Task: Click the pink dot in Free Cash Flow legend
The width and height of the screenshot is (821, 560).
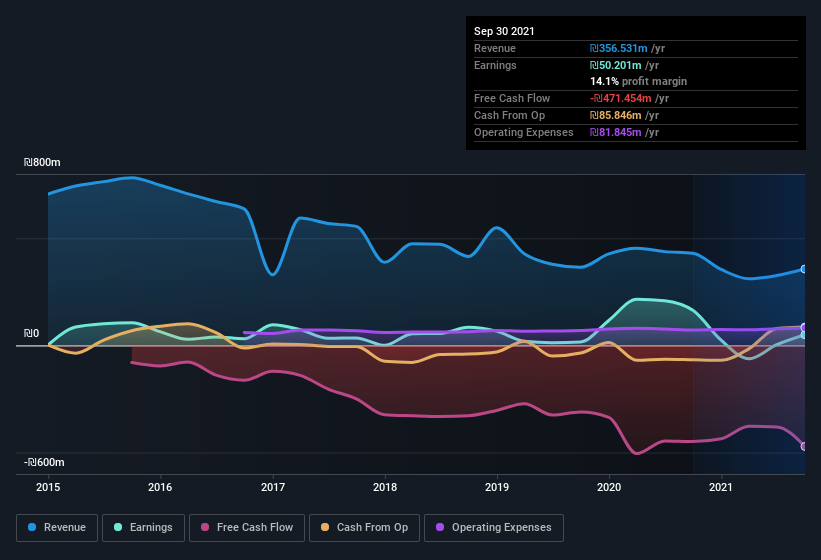Action: [x=205, y=527]
